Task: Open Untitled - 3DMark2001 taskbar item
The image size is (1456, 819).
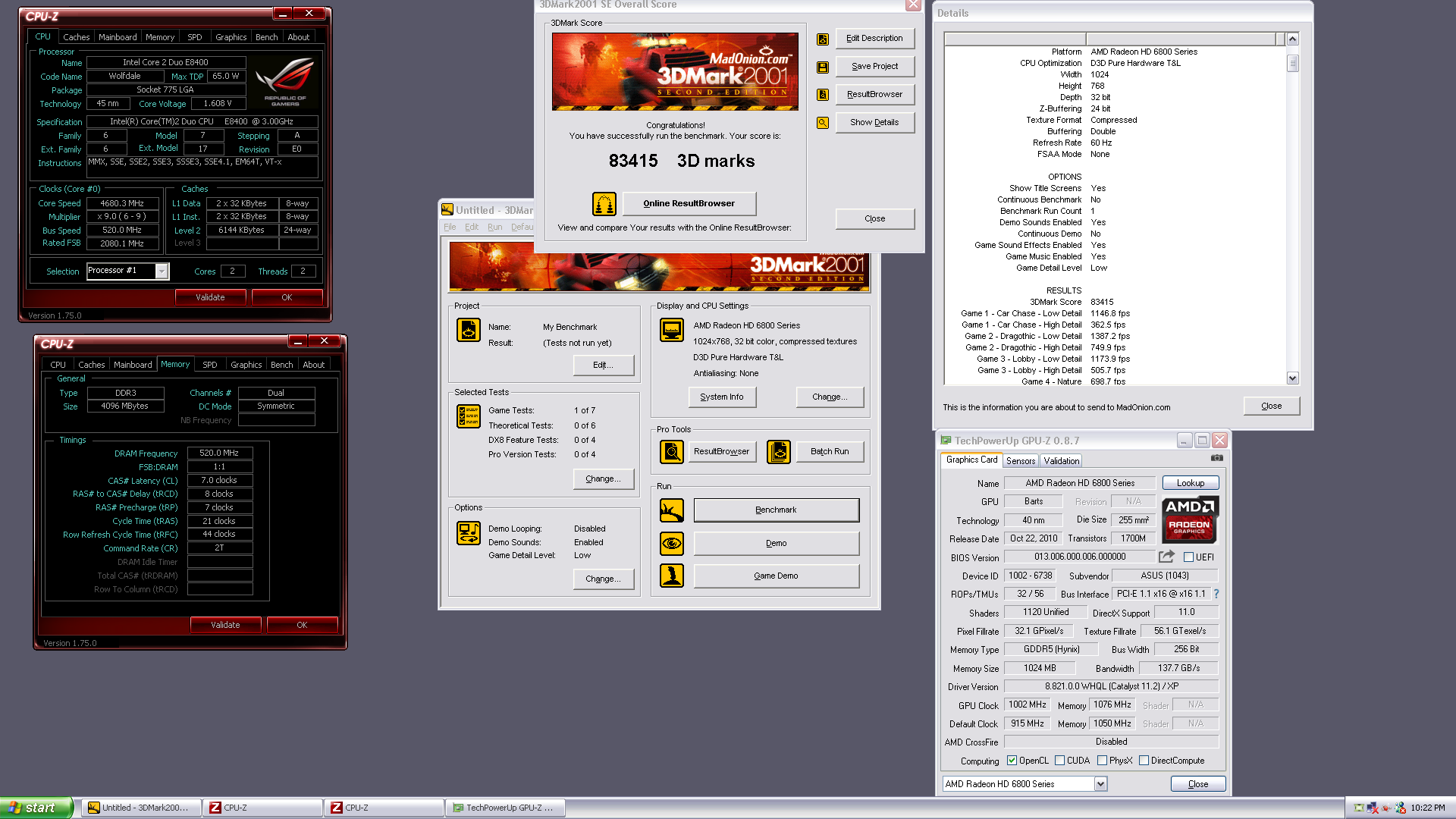Action: (x=141, y=808)
